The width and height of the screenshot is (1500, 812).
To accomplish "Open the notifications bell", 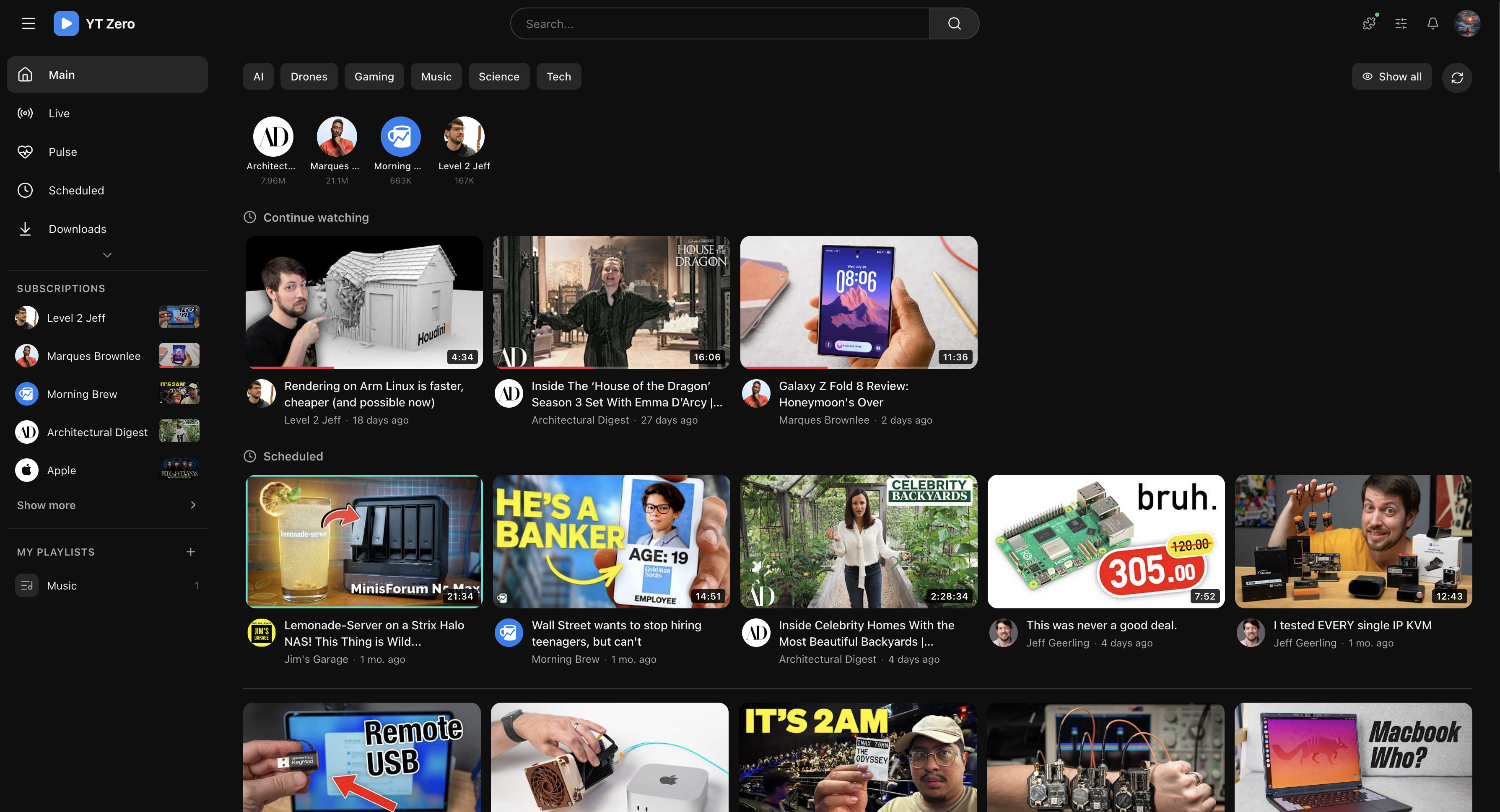I will click(x=1433, y=23).
